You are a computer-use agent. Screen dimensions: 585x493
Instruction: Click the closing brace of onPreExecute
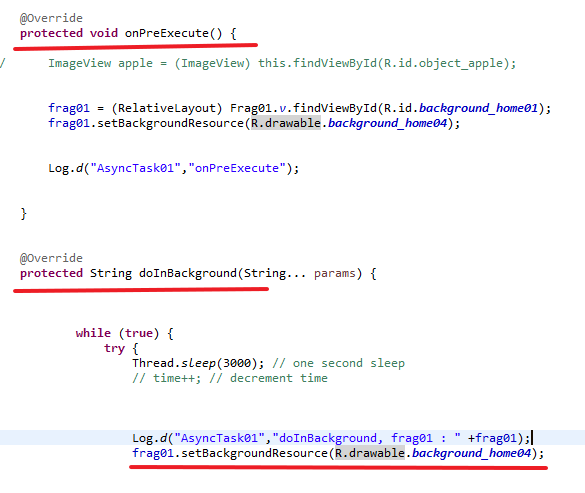tap(24, 213)
